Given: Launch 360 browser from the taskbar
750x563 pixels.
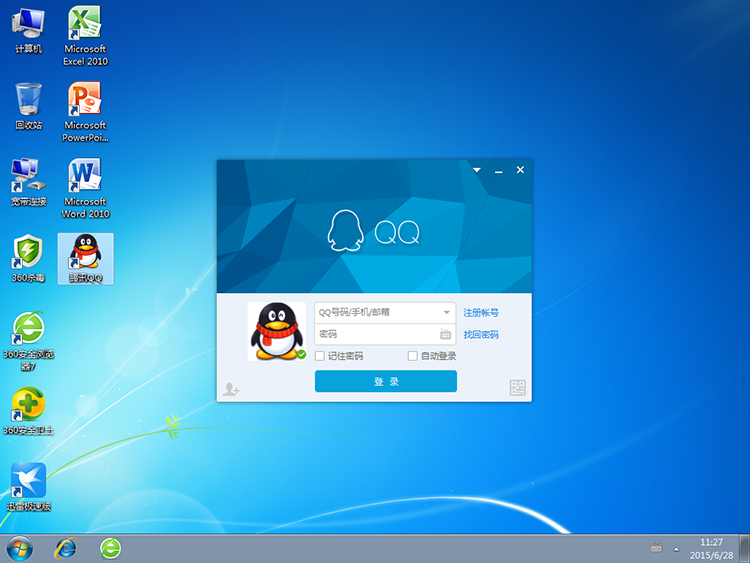Looking at the screenshot, I should pos(110,549).
